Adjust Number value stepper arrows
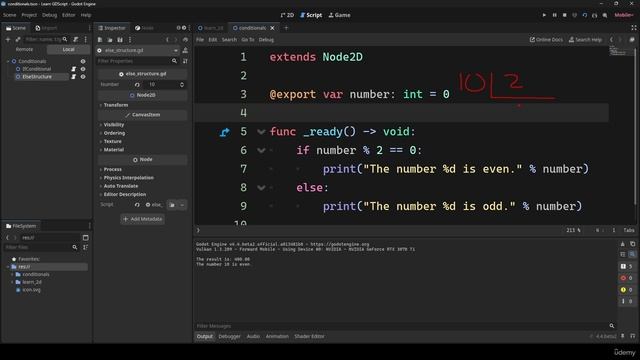Viewport: 640px width, 360px height. tap(182, 84)
